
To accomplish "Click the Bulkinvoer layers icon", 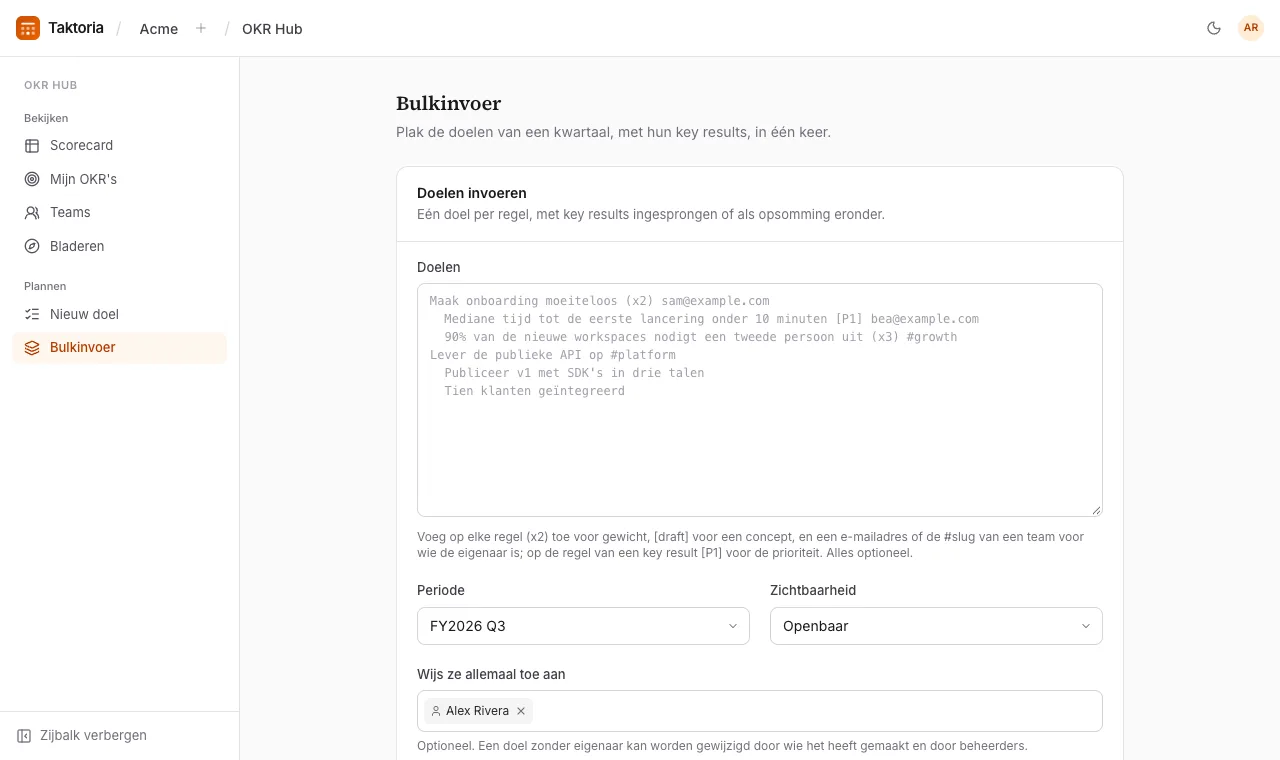I will pos(32,348).
